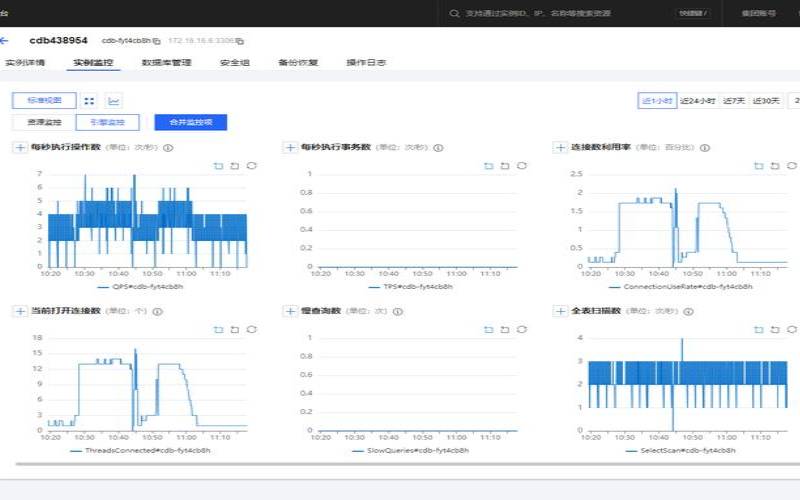Open the 数据库管理 tab
Viewport: 800px width, 500px height.
pos(166,63)
